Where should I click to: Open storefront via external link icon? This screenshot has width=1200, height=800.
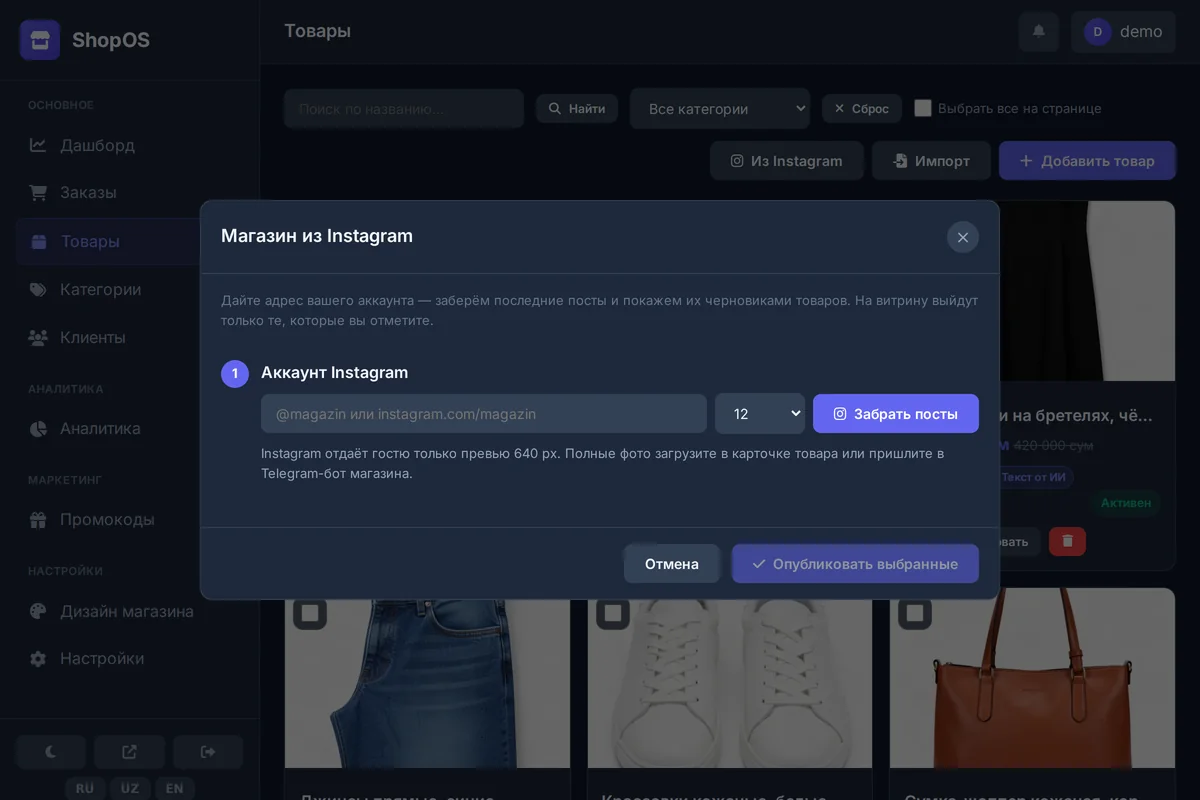tap(130, 752)
